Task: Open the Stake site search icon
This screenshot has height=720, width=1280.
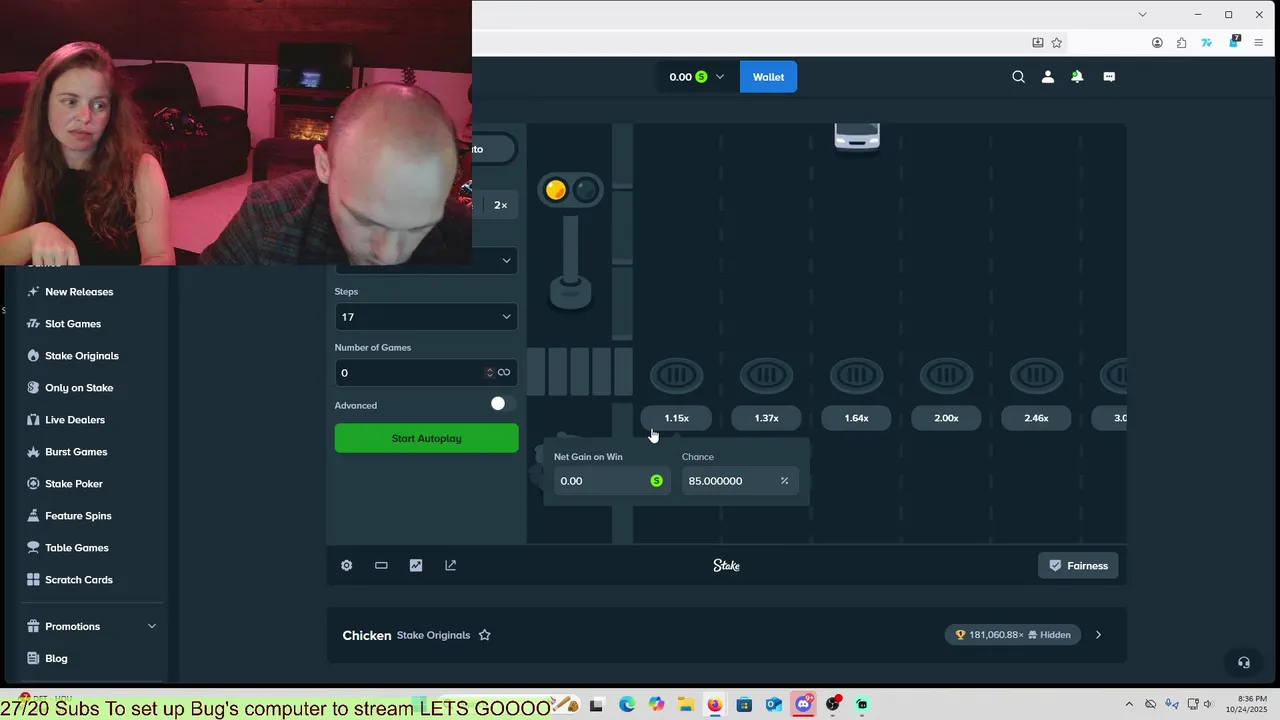Action: [x=1018, y=77]
